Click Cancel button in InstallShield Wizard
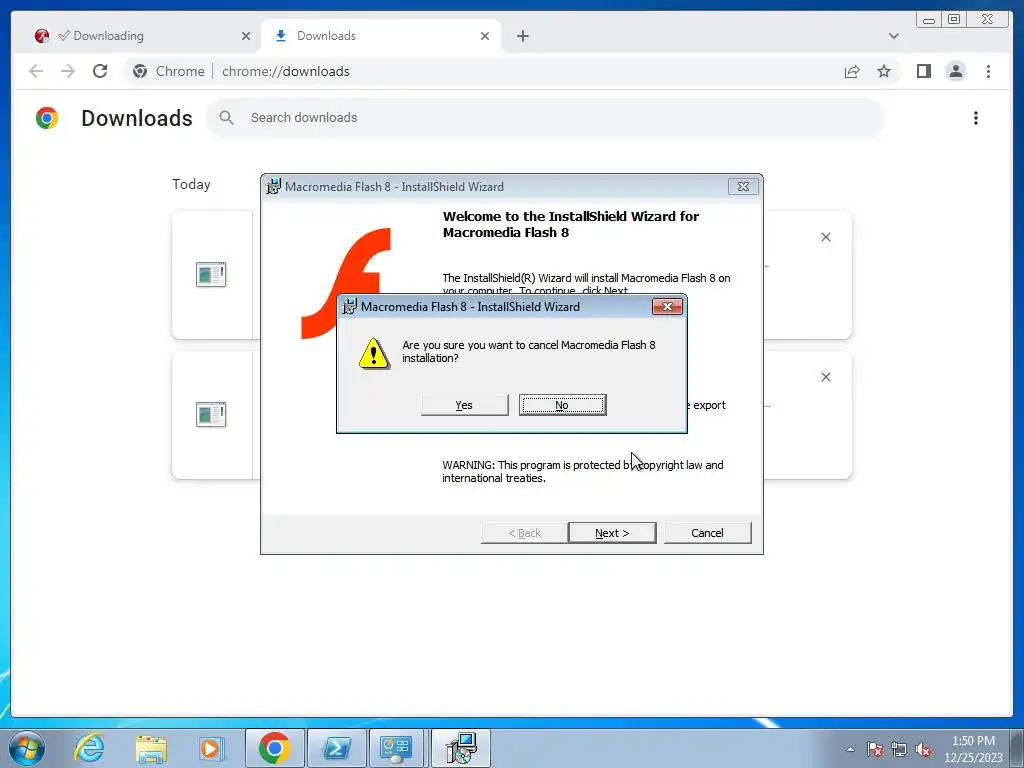1024x768 pixels. (707, 533)
